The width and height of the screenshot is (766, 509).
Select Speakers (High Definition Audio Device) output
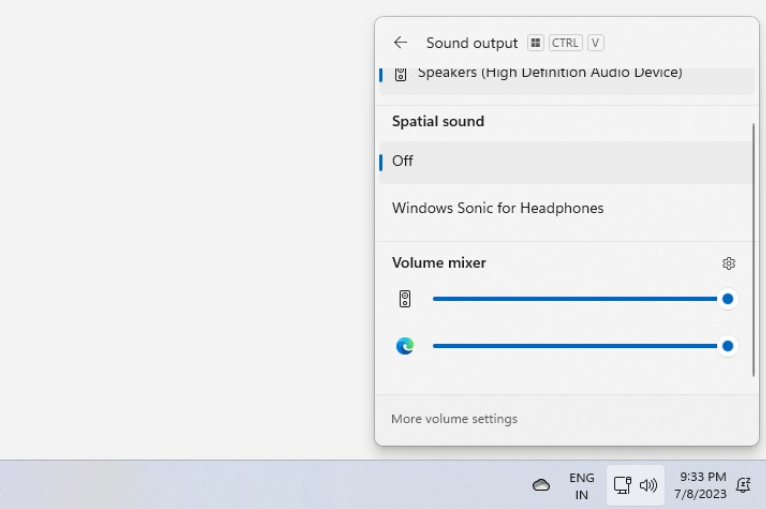[549, 73]
